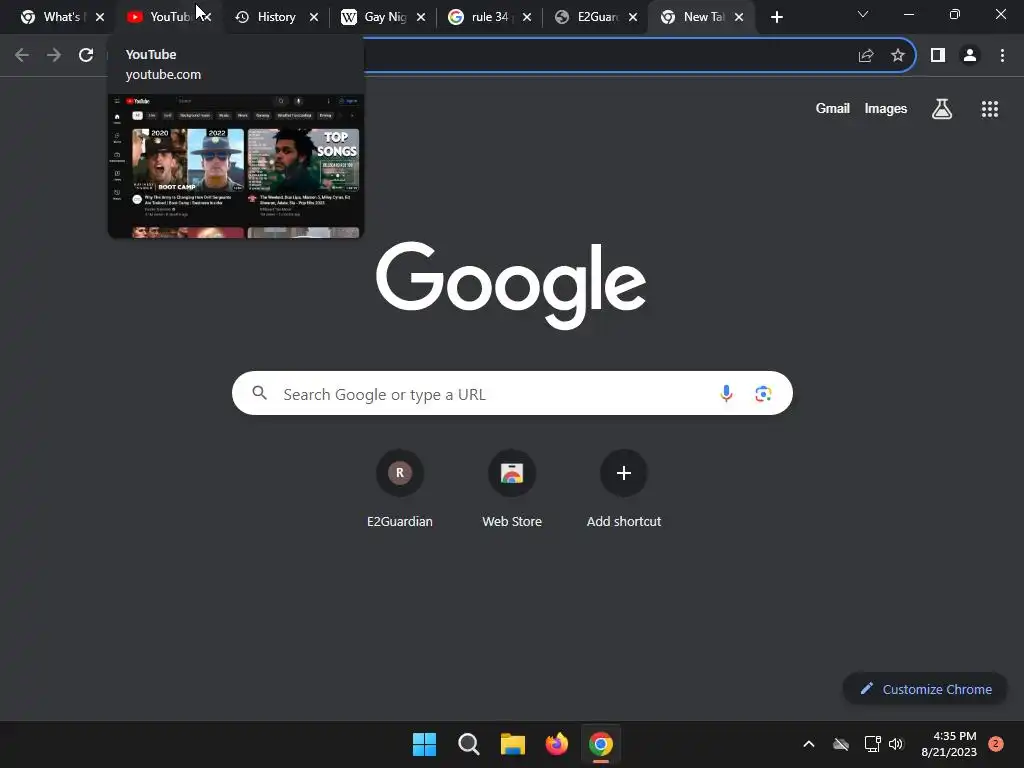Viewport: 1024px width, 768px height.
Task: Open volume control in system tray
Action: (896, 744)
